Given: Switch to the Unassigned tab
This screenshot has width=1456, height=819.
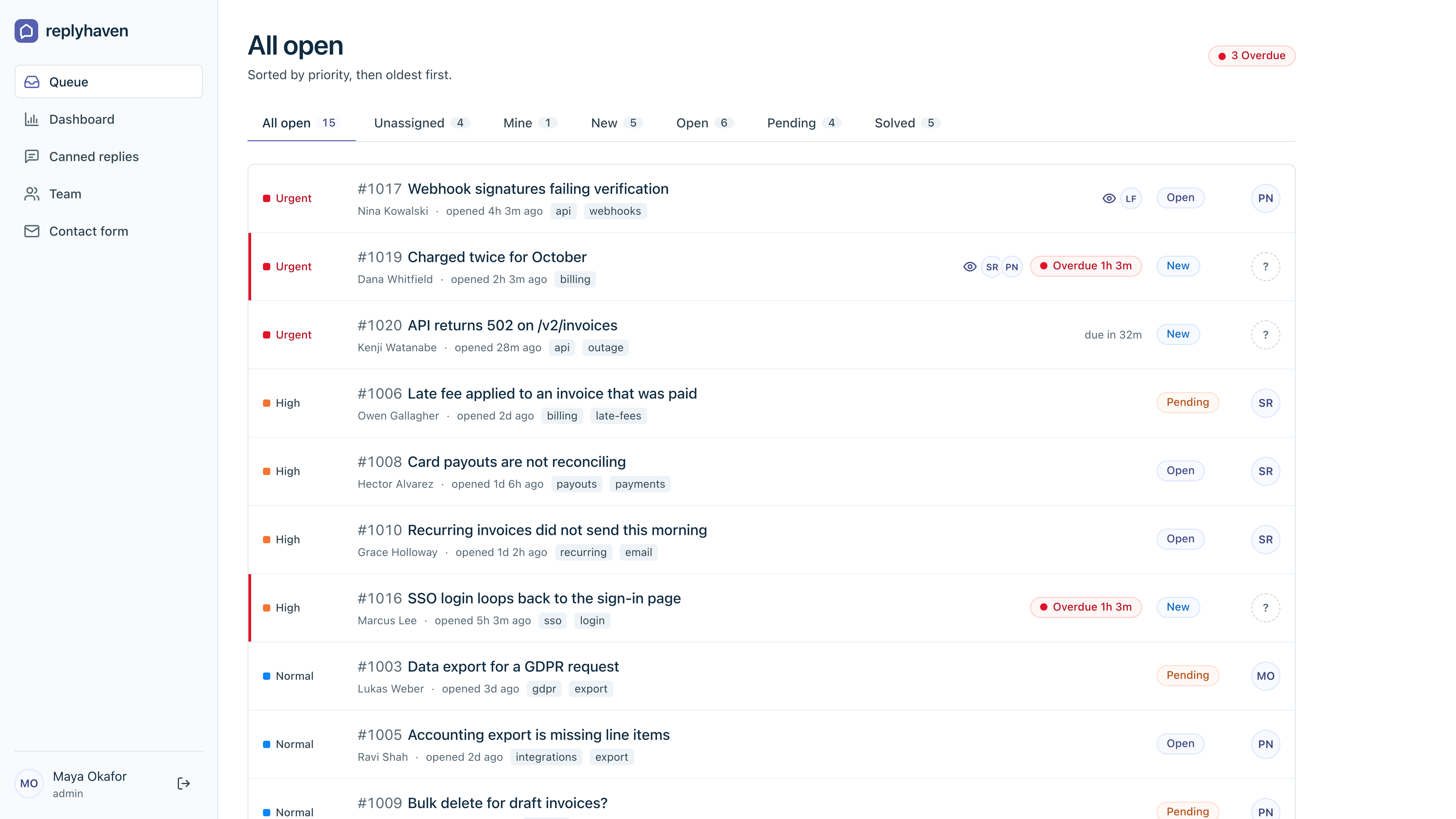Looking at the screenshot, I should pos(422,123).
